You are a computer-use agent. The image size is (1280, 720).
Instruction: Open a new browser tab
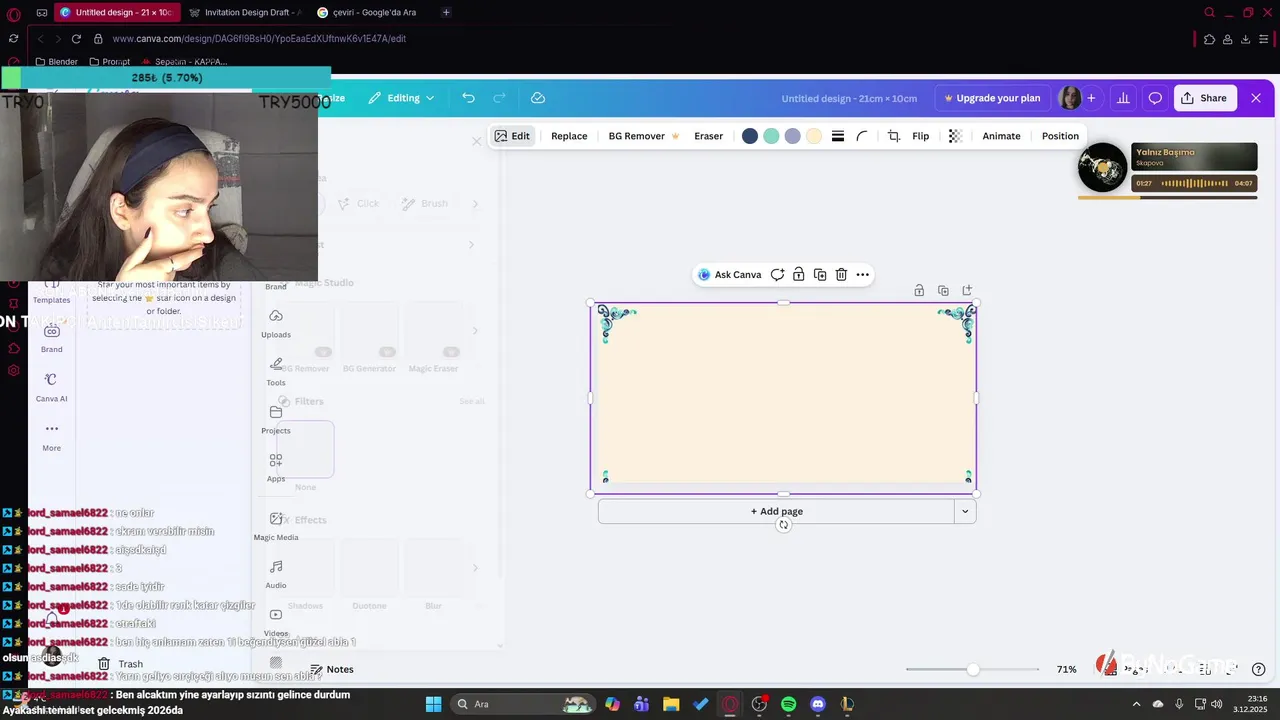point(446,12)
